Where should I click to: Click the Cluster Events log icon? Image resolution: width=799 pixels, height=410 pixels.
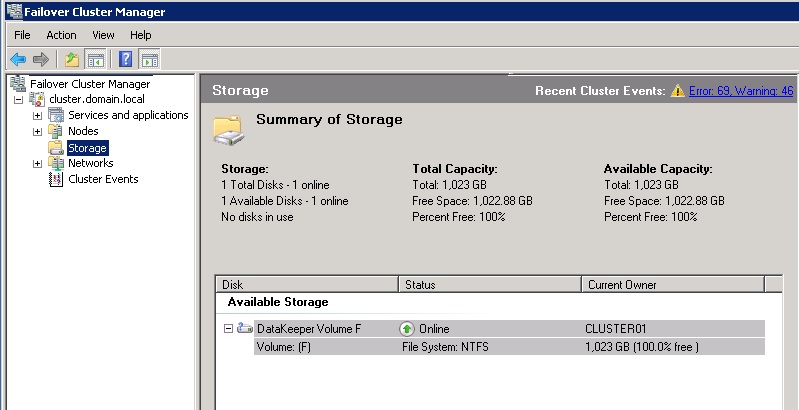click(56, 179)
